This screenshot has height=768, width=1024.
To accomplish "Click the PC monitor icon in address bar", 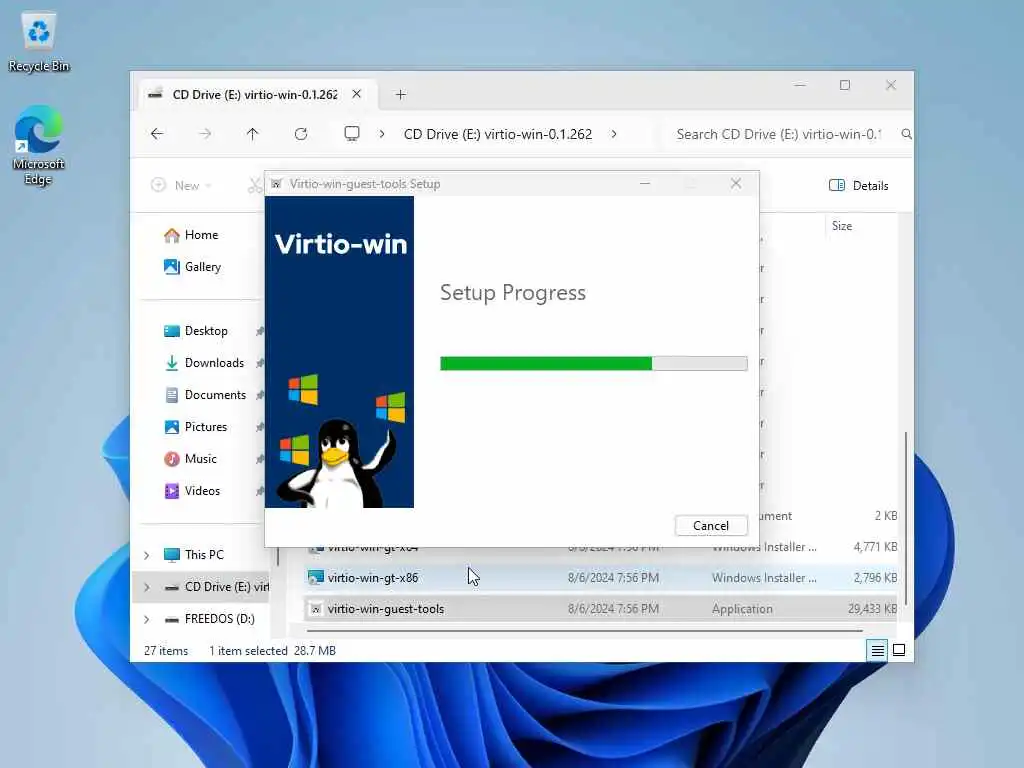I will (352, 134).
